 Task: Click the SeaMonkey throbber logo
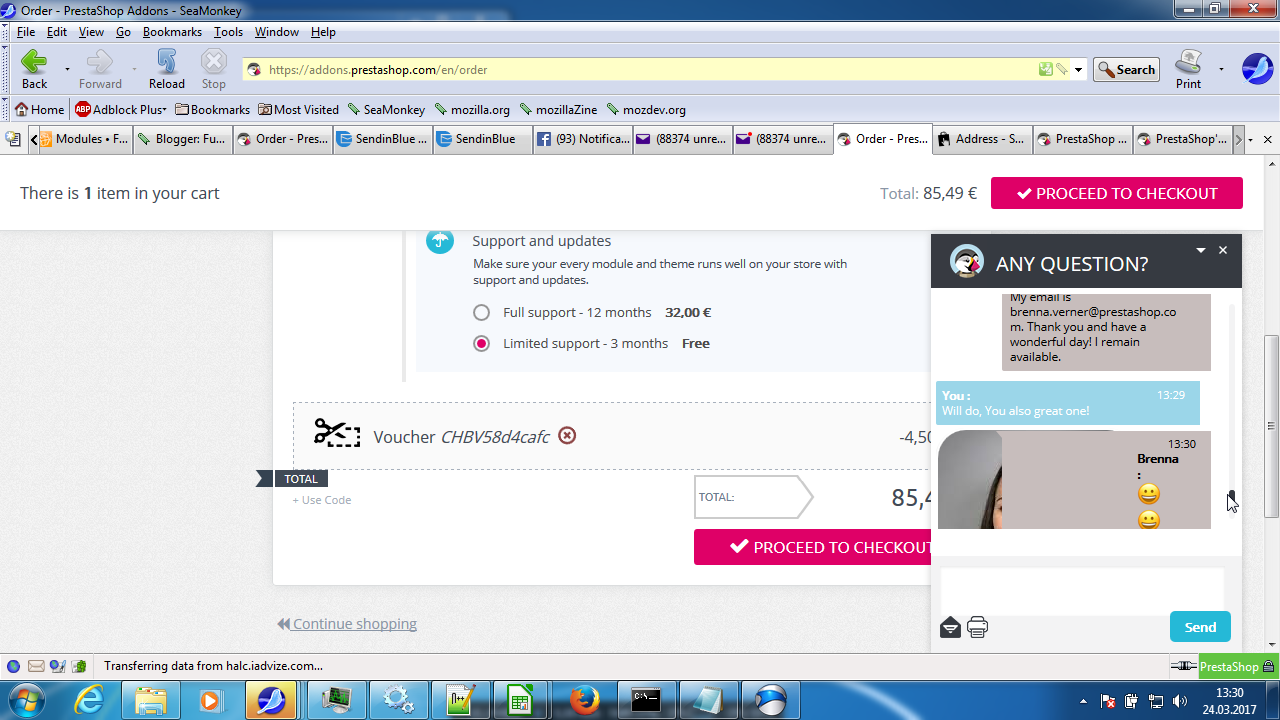click(1257, 69)
